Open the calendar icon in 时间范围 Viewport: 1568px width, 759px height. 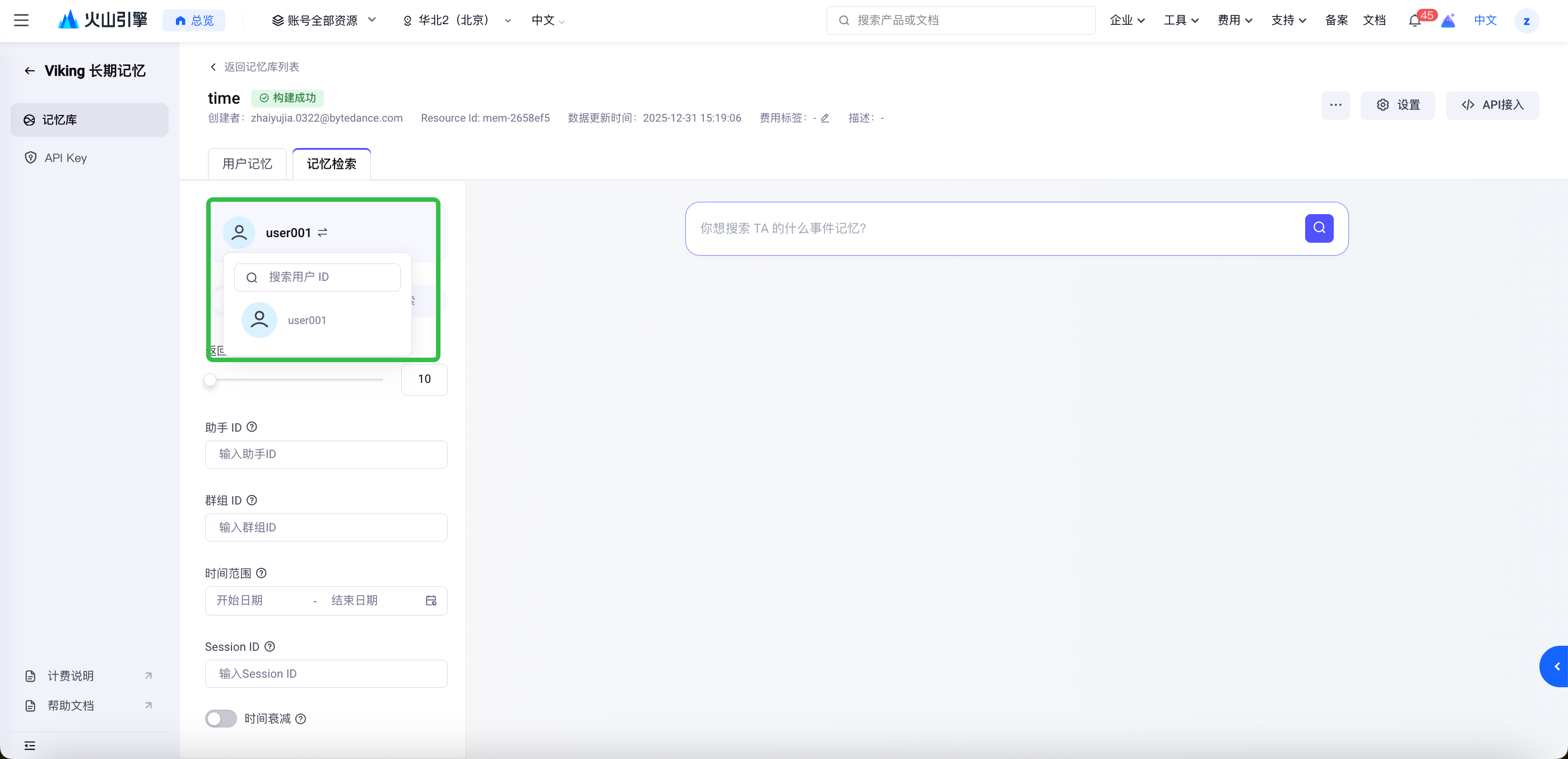[x=431, y=601]
